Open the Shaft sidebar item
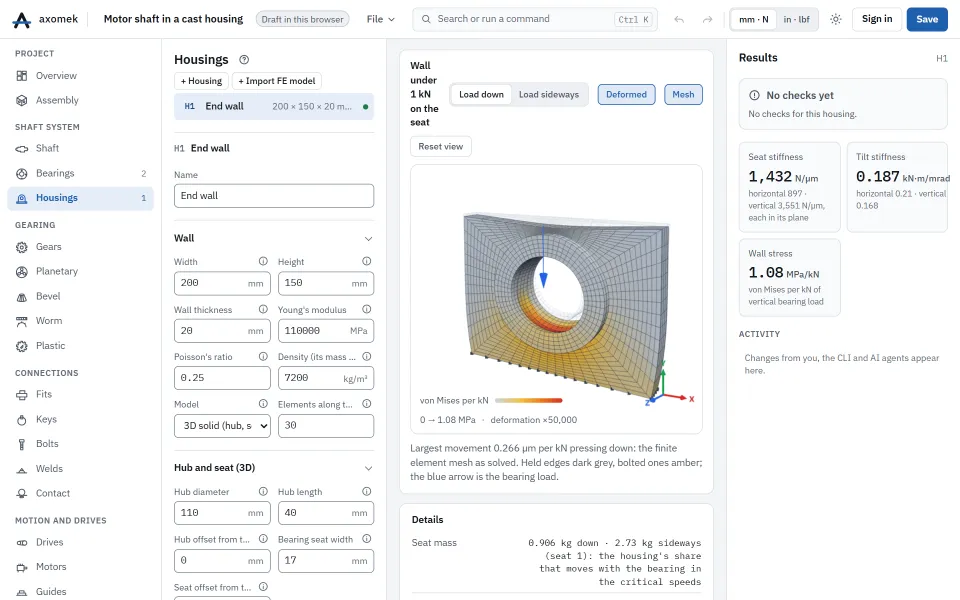Image resolution: width=960 pixels, height=600 pixels. (81, 148)
